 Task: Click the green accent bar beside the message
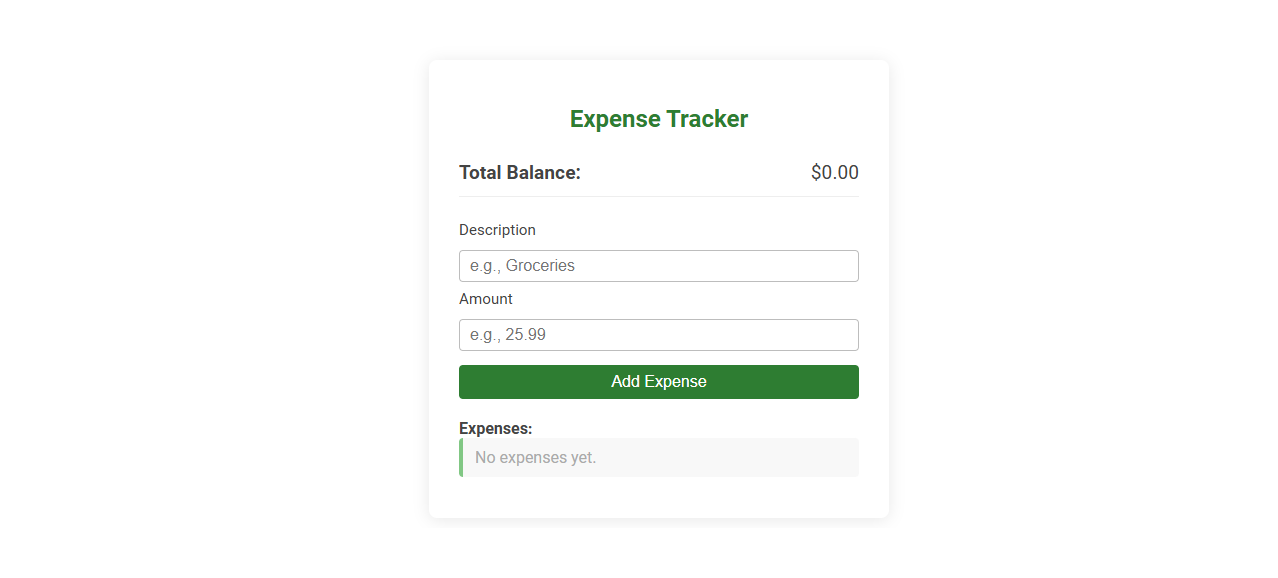[461, 457]
